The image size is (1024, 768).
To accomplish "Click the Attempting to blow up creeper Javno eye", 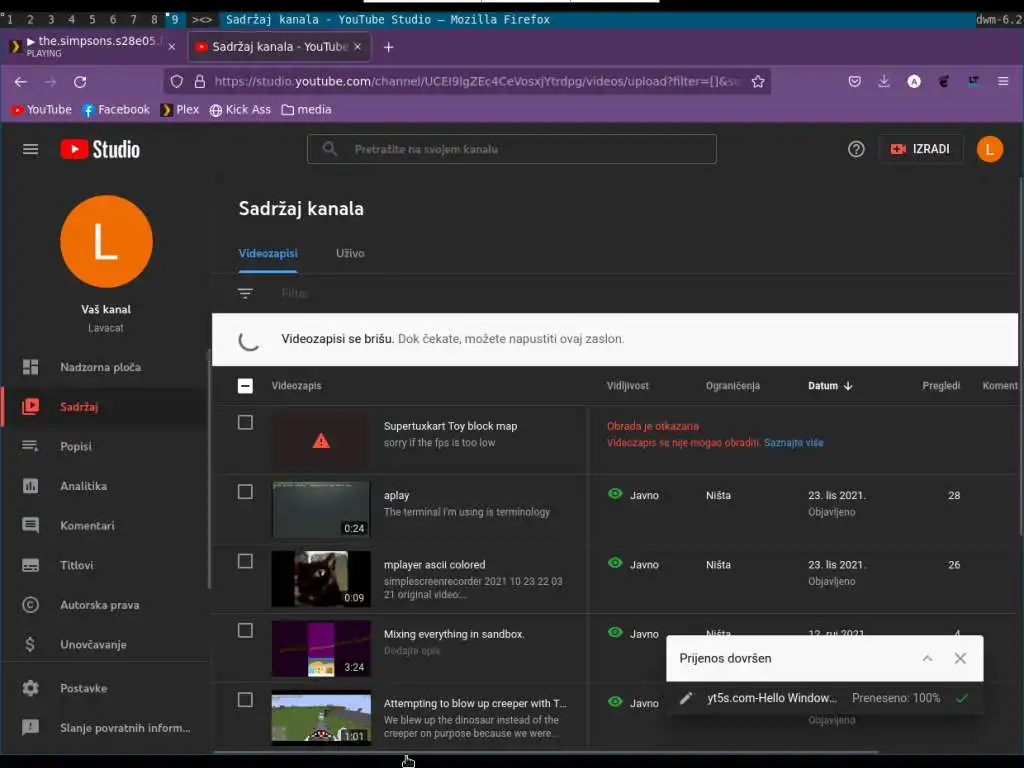I will [615, 701].
